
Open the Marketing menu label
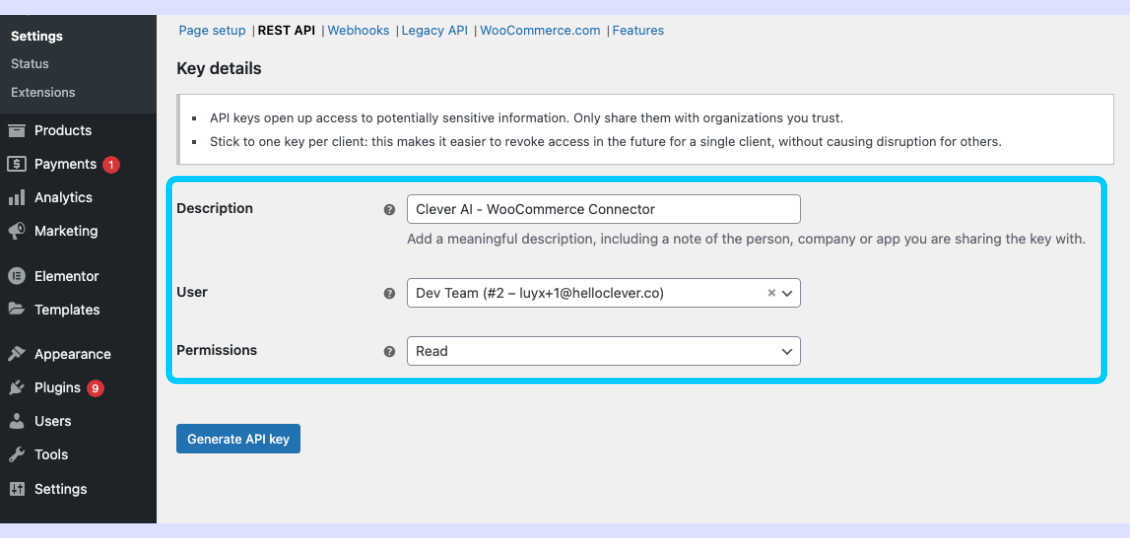point(66,231)
